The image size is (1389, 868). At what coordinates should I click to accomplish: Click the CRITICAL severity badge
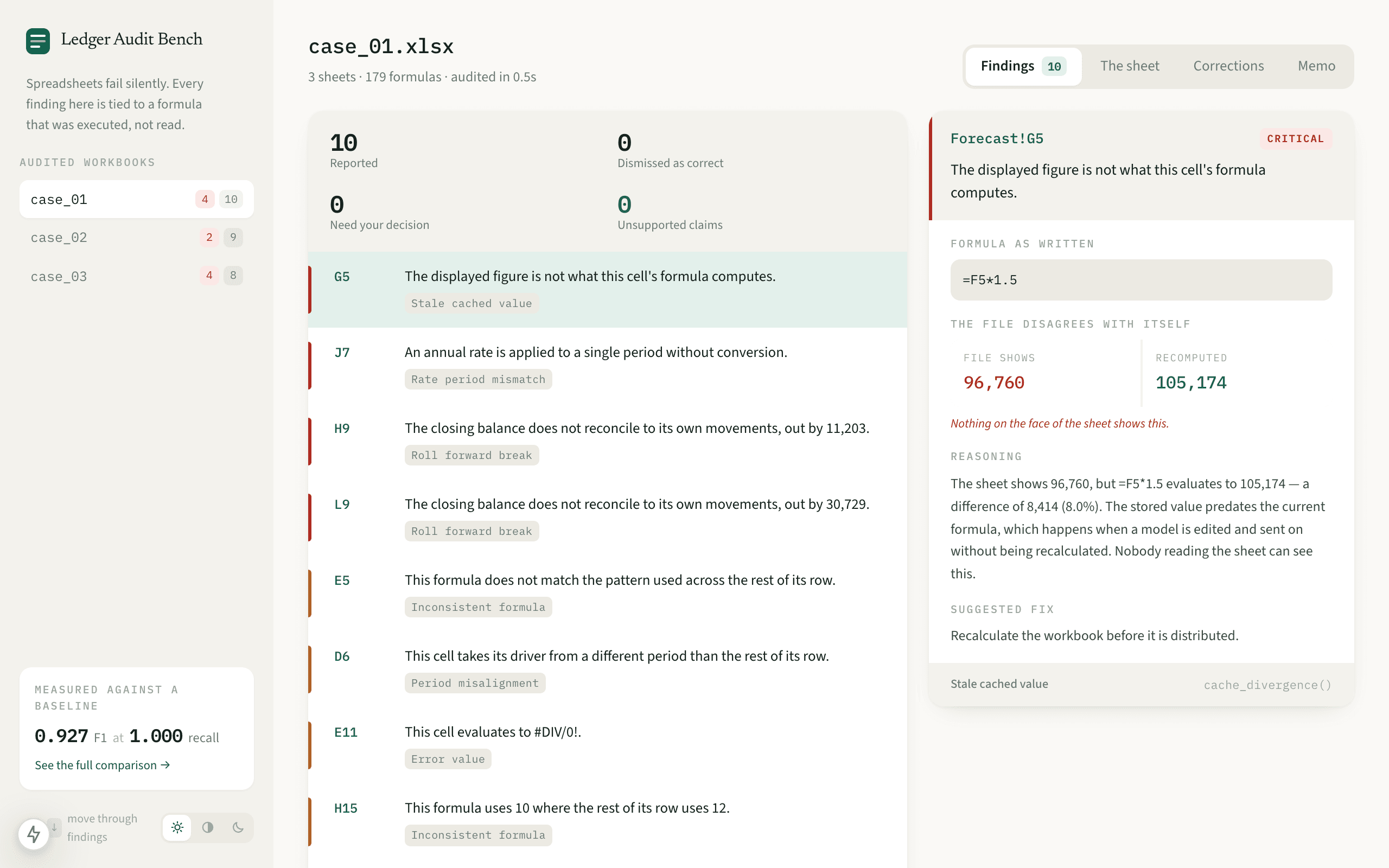[1296, 139]
